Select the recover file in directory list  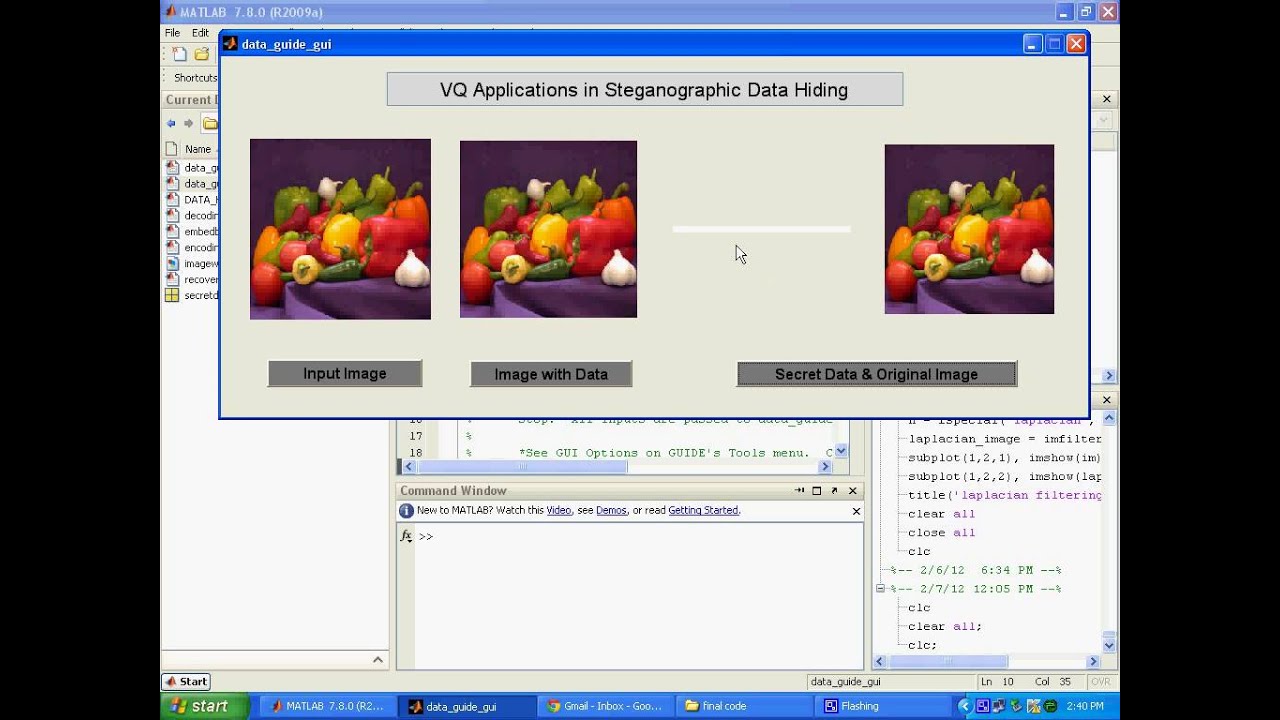(x=192, y=279)
